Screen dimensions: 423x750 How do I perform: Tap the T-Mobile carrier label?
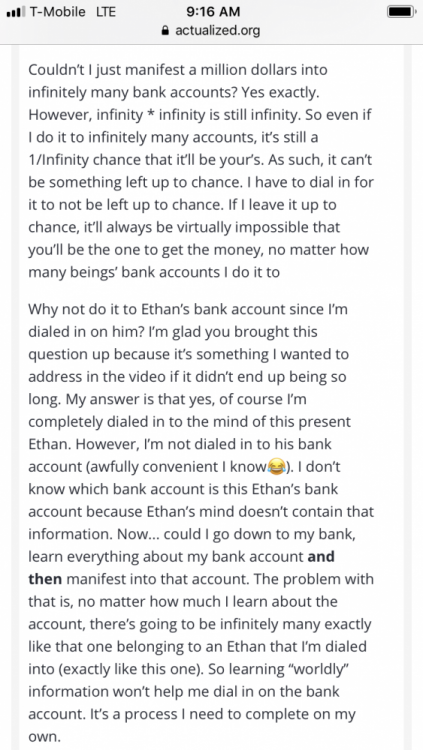(x=57, y=11)
